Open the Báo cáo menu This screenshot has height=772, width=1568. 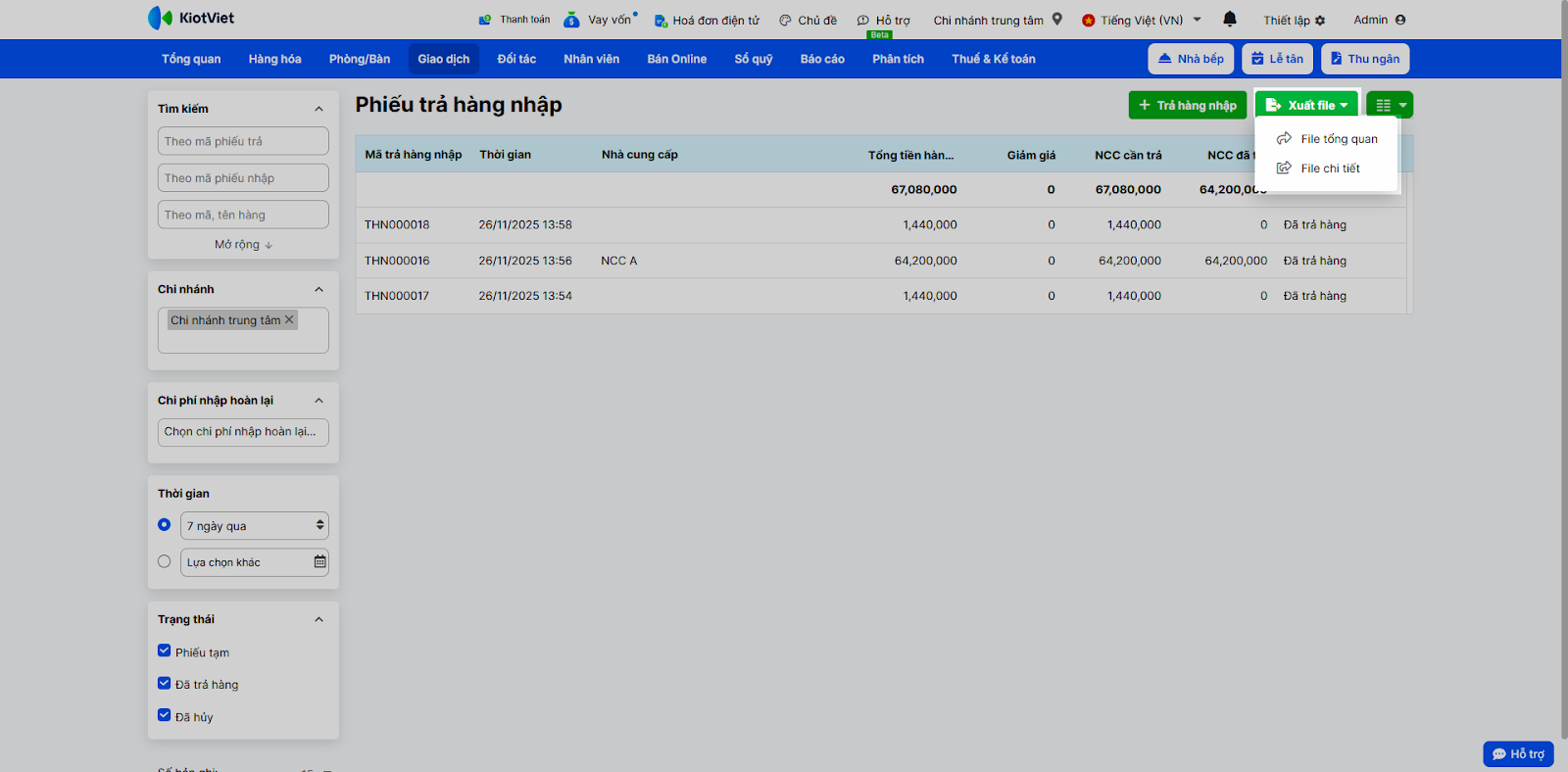tap(822, 59)
